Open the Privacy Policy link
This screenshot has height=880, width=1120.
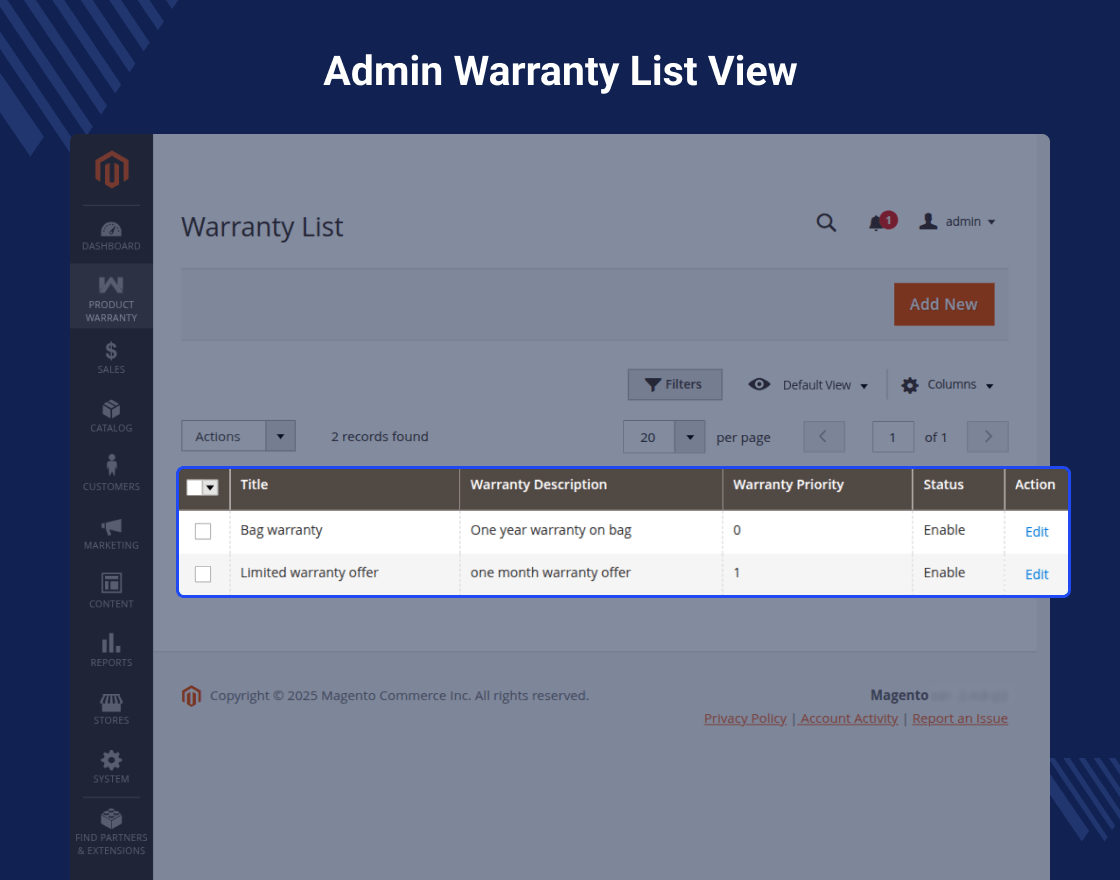point(745,719)
